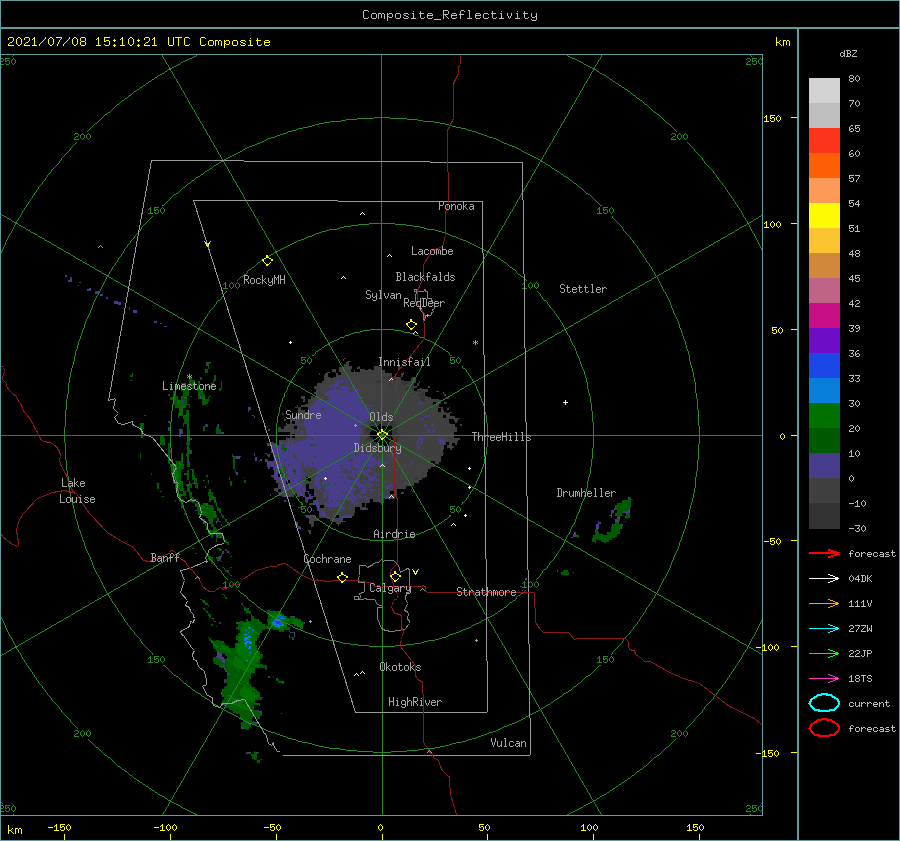900x841 pixels.
Task: Click the magenta 18TS arrow legend icon
Action: 824,679
